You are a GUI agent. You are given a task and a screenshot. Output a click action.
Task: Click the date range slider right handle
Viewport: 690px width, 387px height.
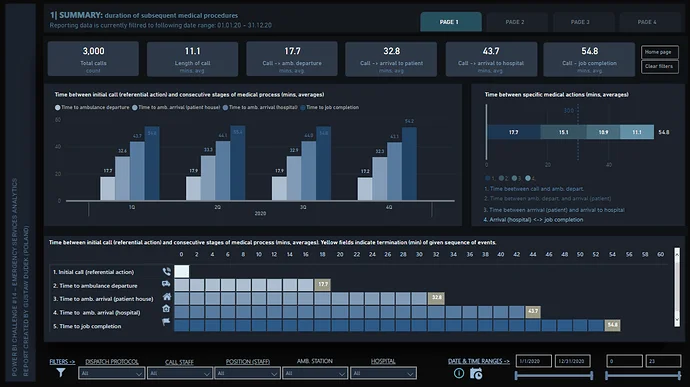click(x=592, y=376)
